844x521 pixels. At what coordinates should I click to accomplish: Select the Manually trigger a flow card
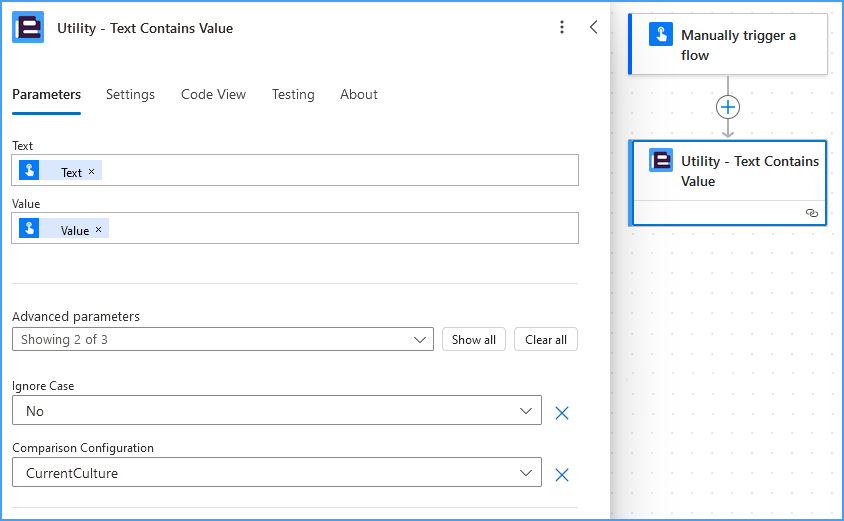(728, 45)
